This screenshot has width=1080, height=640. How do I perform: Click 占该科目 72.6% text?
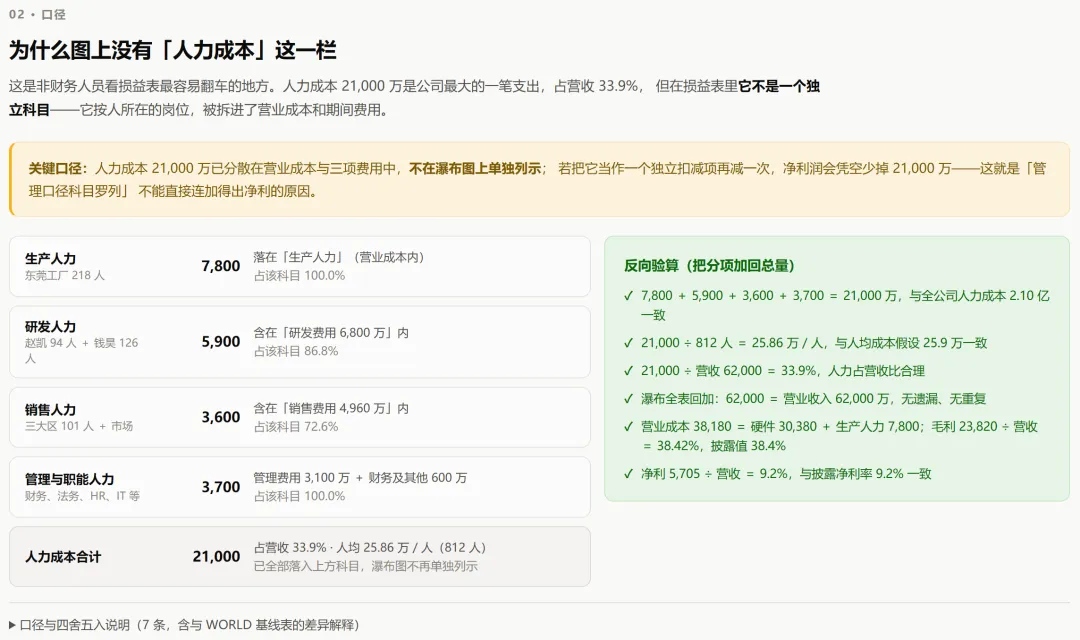(296, 427)
